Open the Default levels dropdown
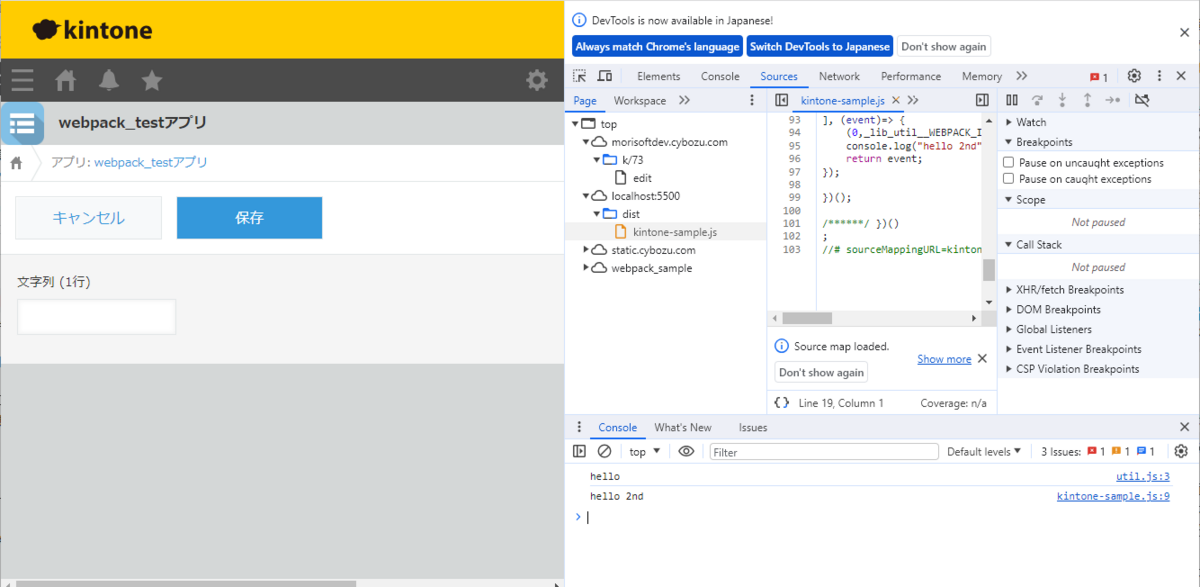 (984, 451)
